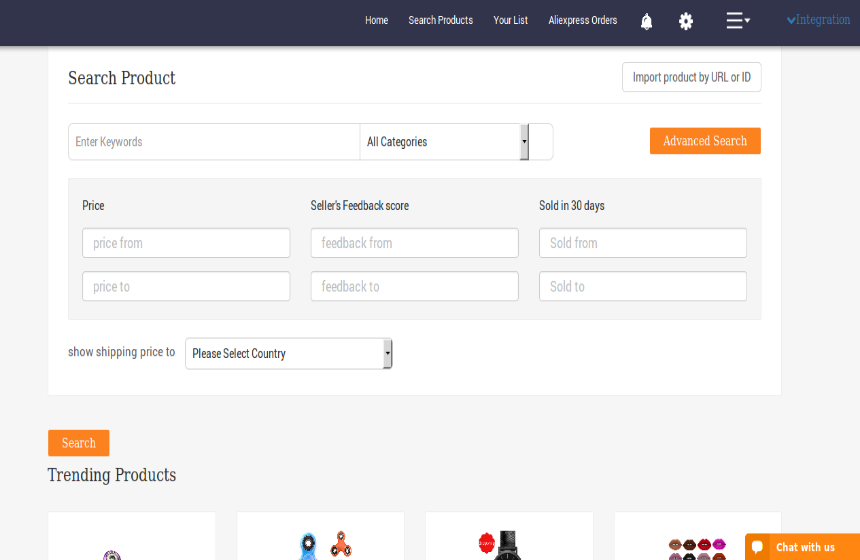Open the Integration dropdown
Image resolution: width=860 pixels, height=560 pixels.
[x=818, y=20]
